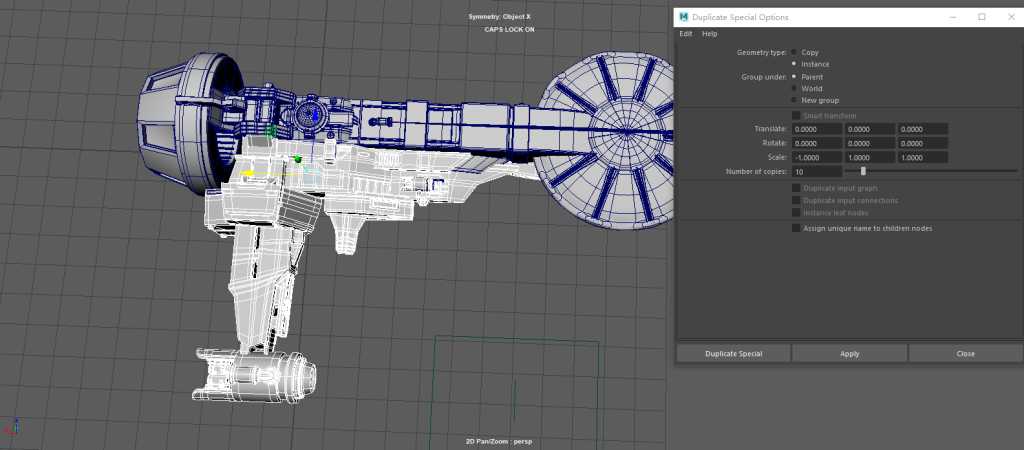Click the Maya icon in dialog title bar
This screenshot has width=1024, height=450.
tap(684, 17)
